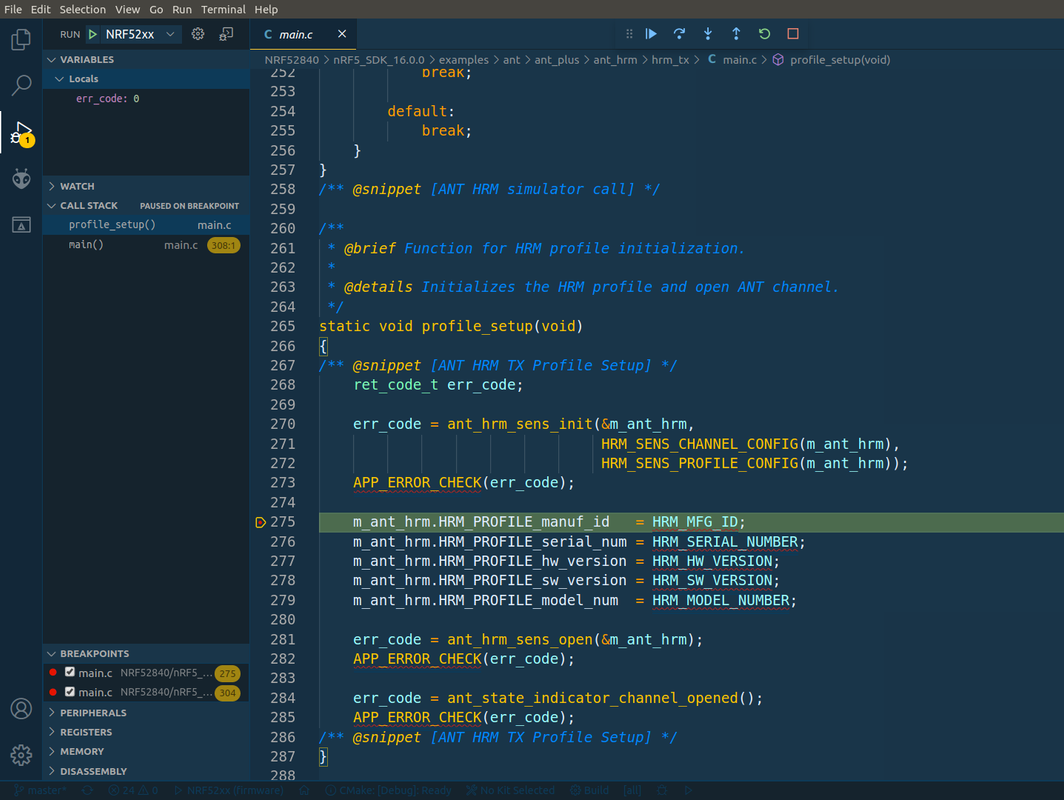Click CMake: [Debug]: Ready status item

coord(388,791)
